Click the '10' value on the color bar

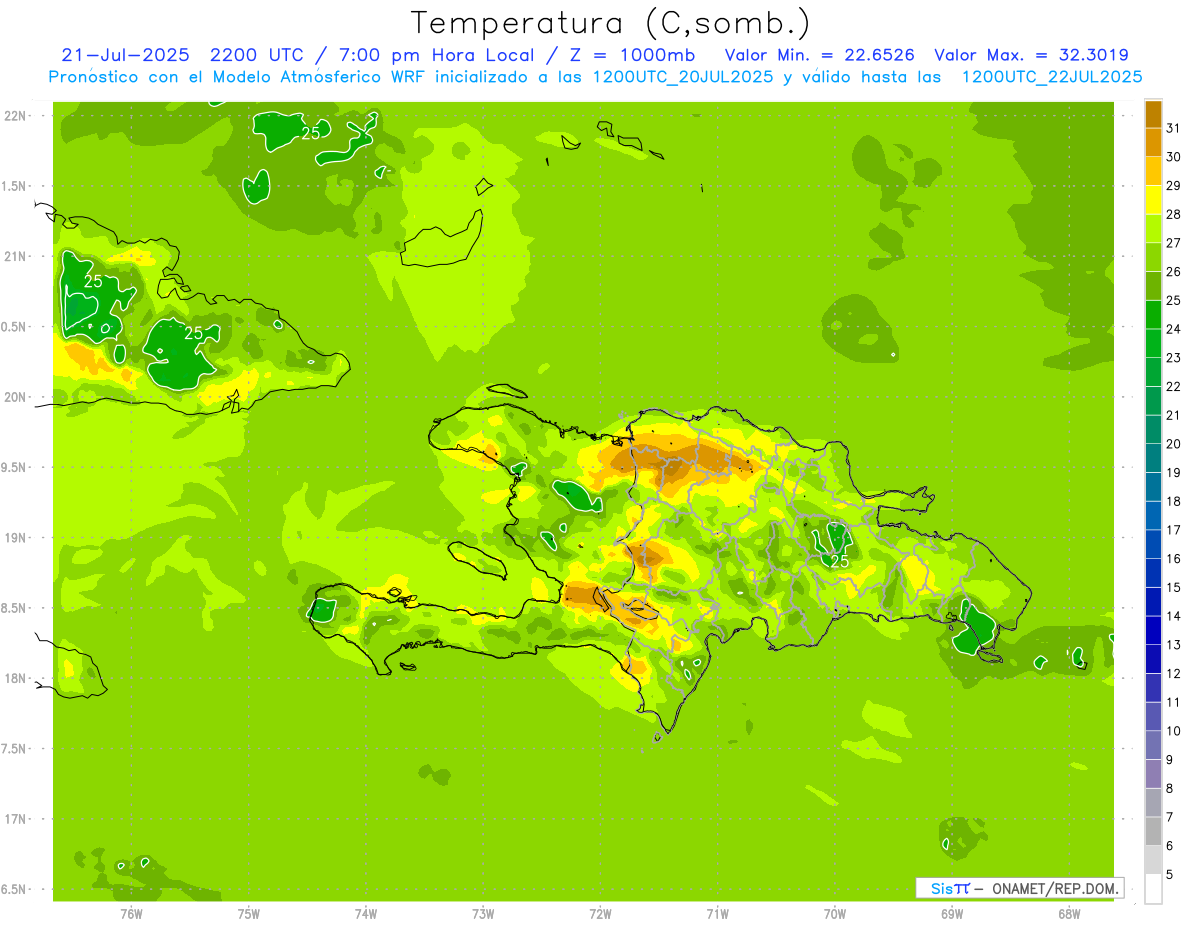click(1173, 731)
